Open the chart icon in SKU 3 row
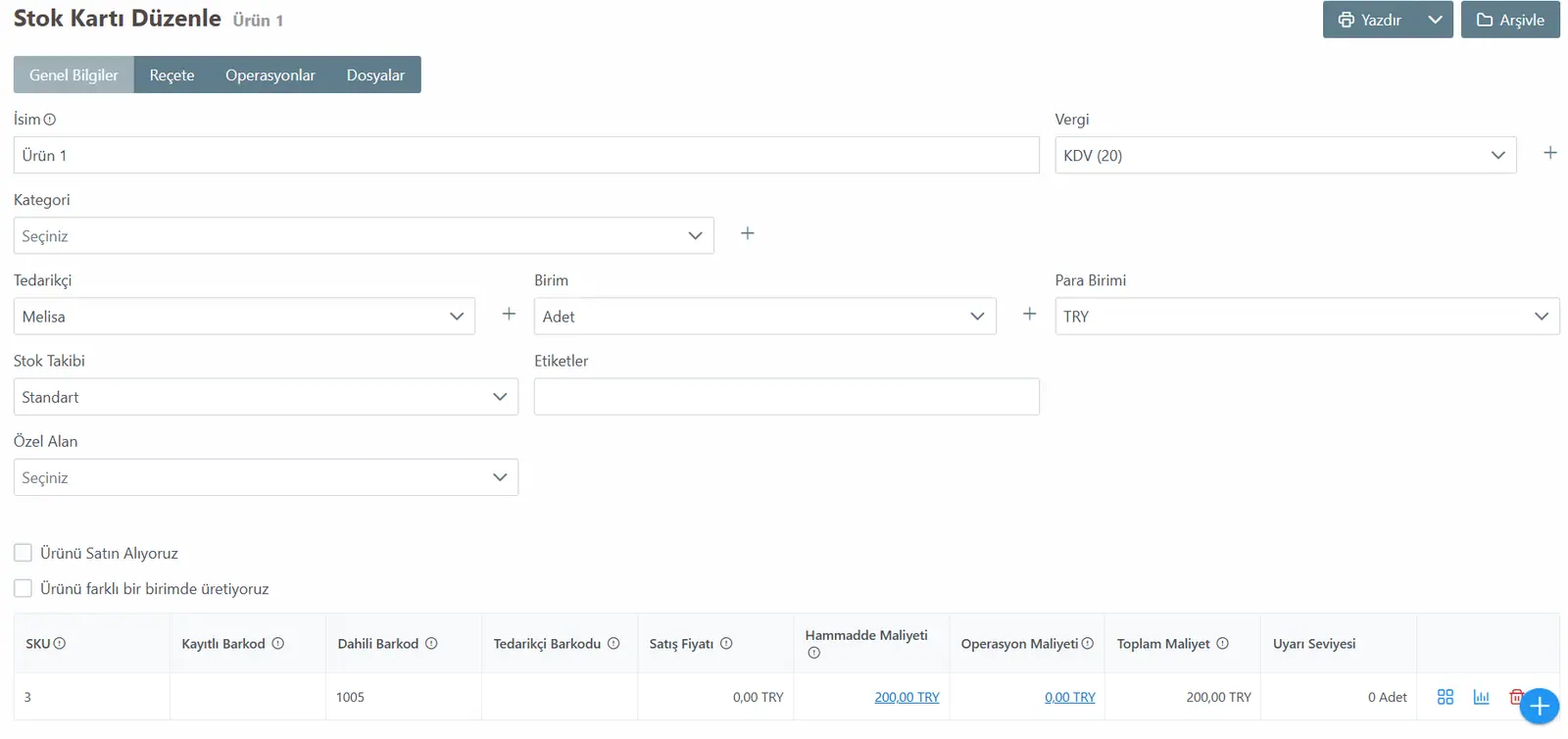The width and height of the screenshot is (1568, 739). 1481,697
